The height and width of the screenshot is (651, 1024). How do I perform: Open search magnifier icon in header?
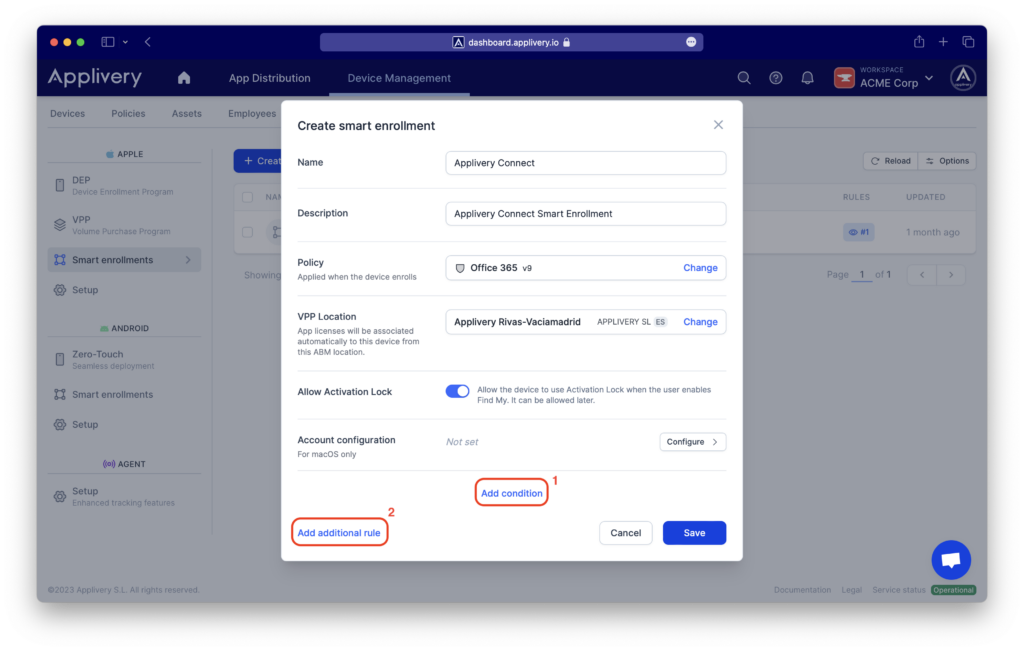pyautogui.click(x=744, y=78)
